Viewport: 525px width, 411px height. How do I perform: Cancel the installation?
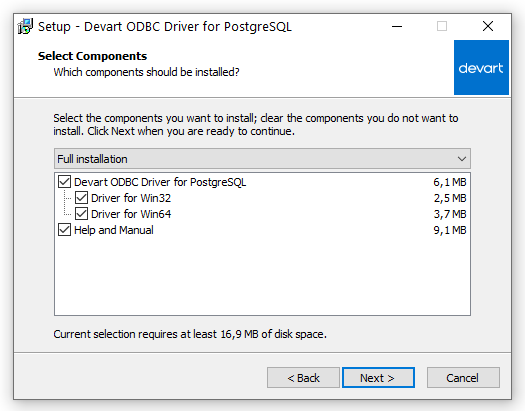pyautogui.click(x=463, y=378)
